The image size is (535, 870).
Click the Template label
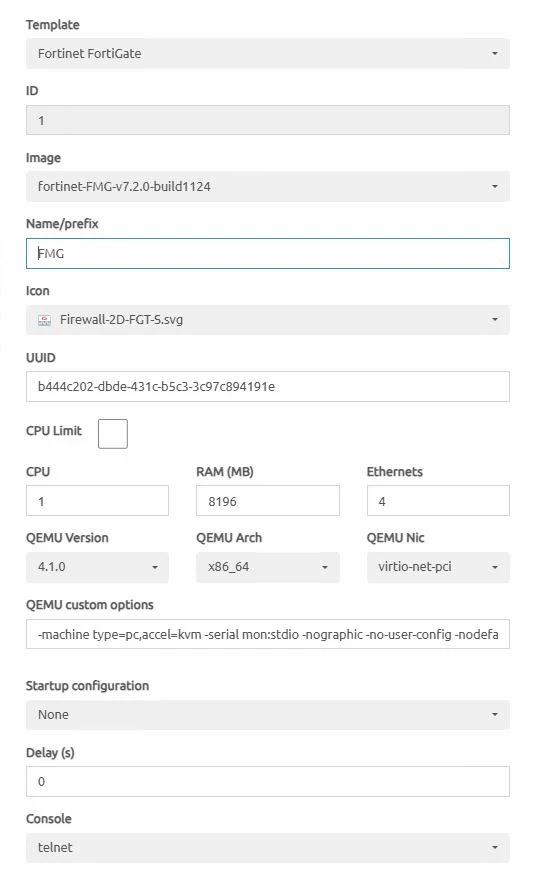pyautogui.click(x=53, y=25)
